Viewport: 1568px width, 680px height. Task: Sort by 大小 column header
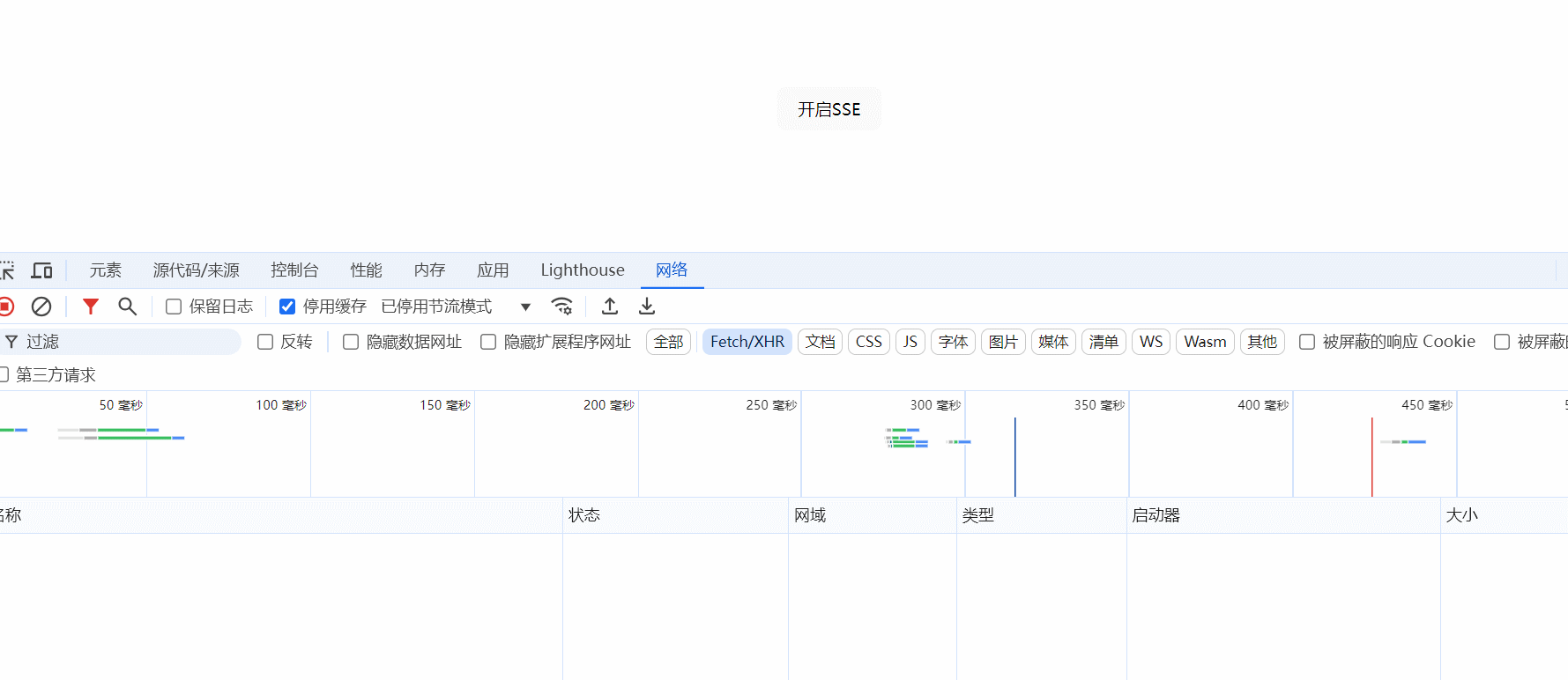[1505, 515]
